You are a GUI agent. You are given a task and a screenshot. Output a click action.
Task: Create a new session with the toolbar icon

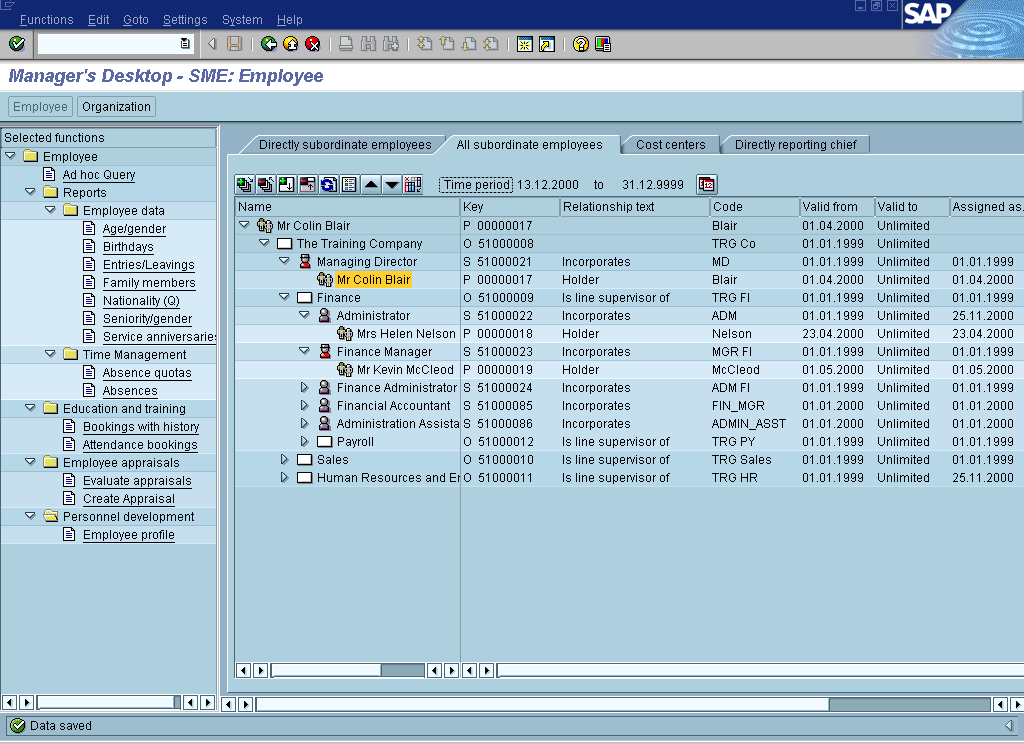tap(524, 44)
